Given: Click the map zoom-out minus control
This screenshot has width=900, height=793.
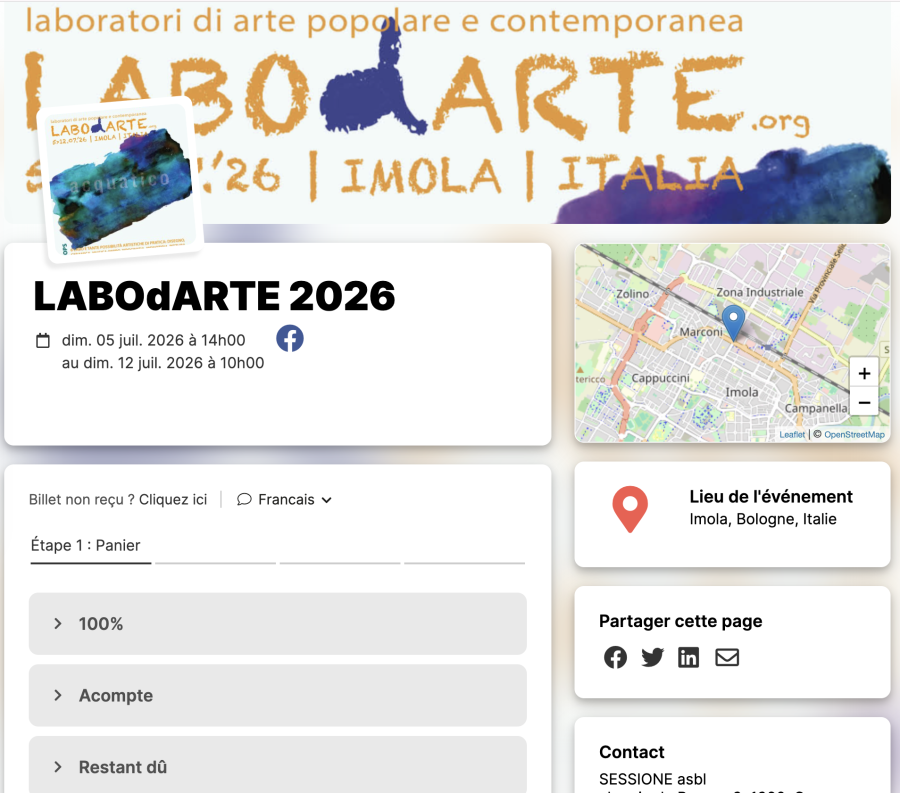Looking at the screenshot, I should click(x=863, y=402).
